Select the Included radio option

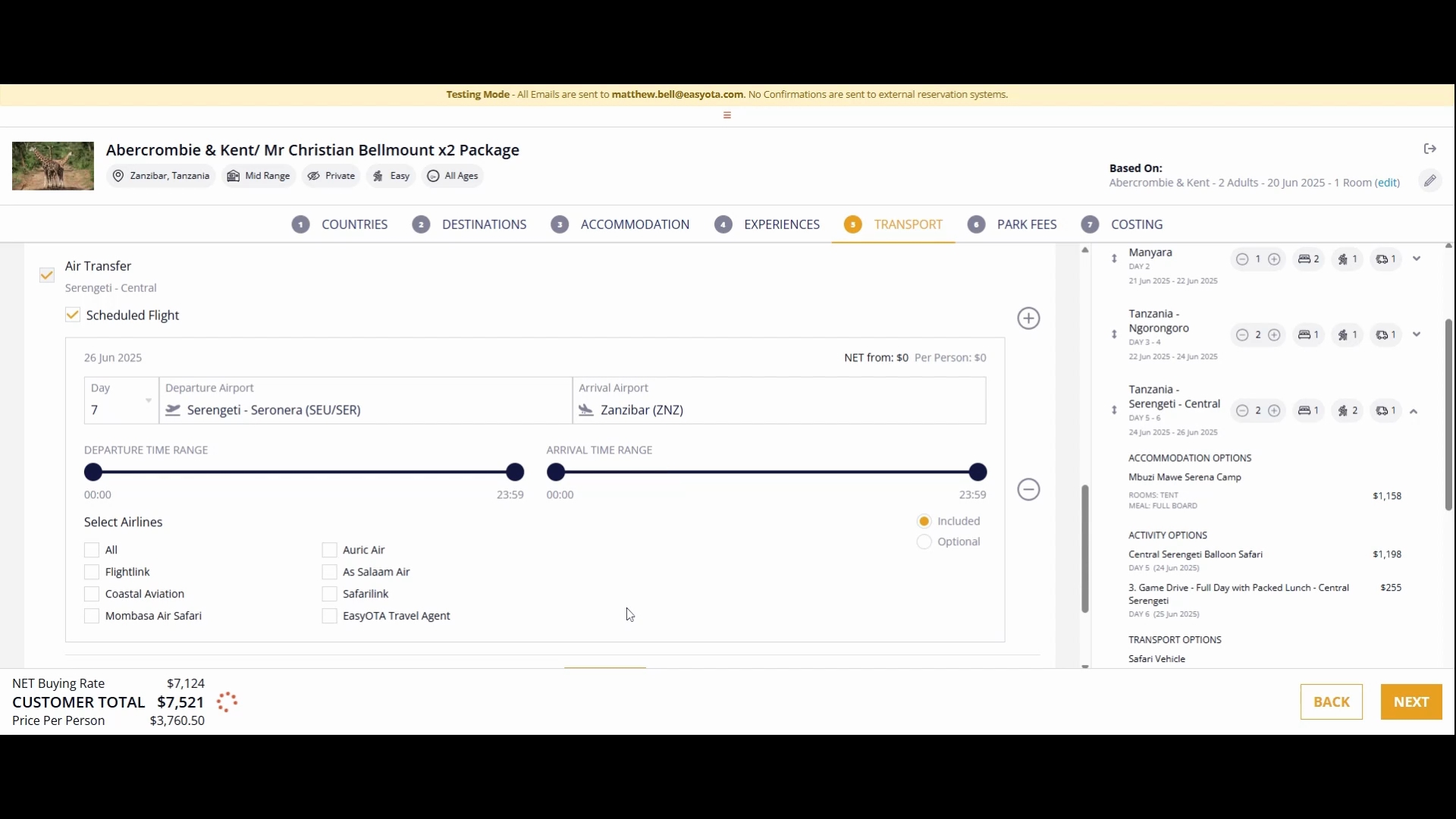924,521
